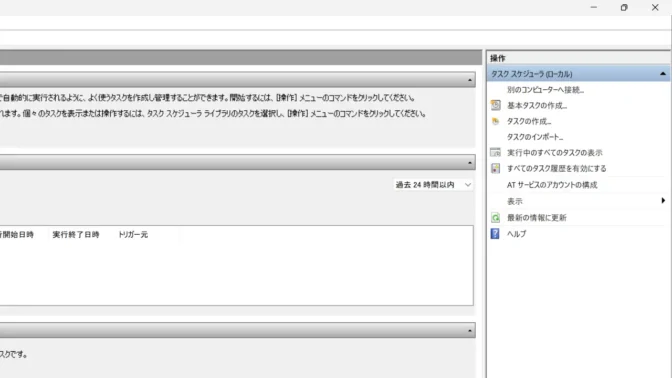Click the 基本タスクの作成 icon
Viewport: 672px width, 378px height.
click(495, 105)
